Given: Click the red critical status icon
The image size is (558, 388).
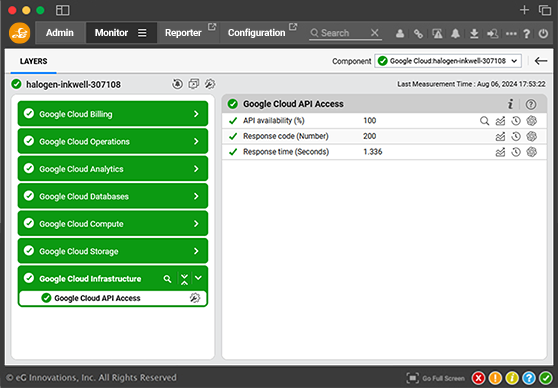Looking at the screenshot, I should coord(479,378).
